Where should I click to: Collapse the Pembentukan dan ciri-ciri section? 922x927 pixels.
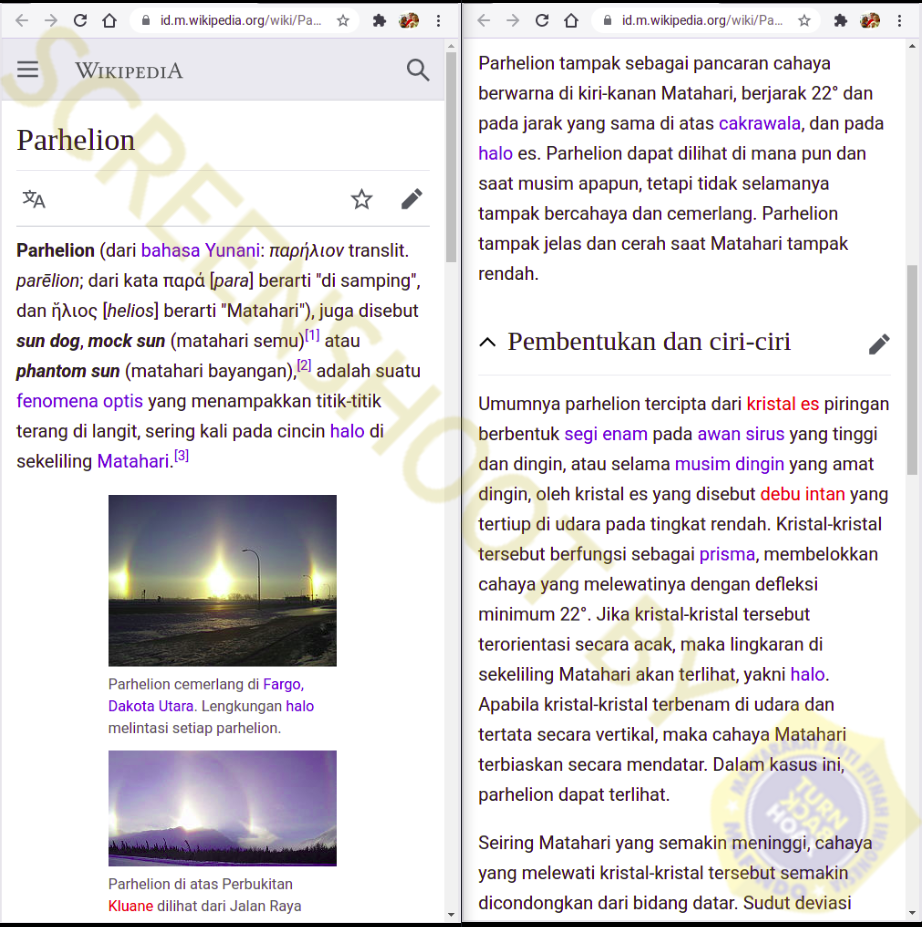click(x=488, y=342)
